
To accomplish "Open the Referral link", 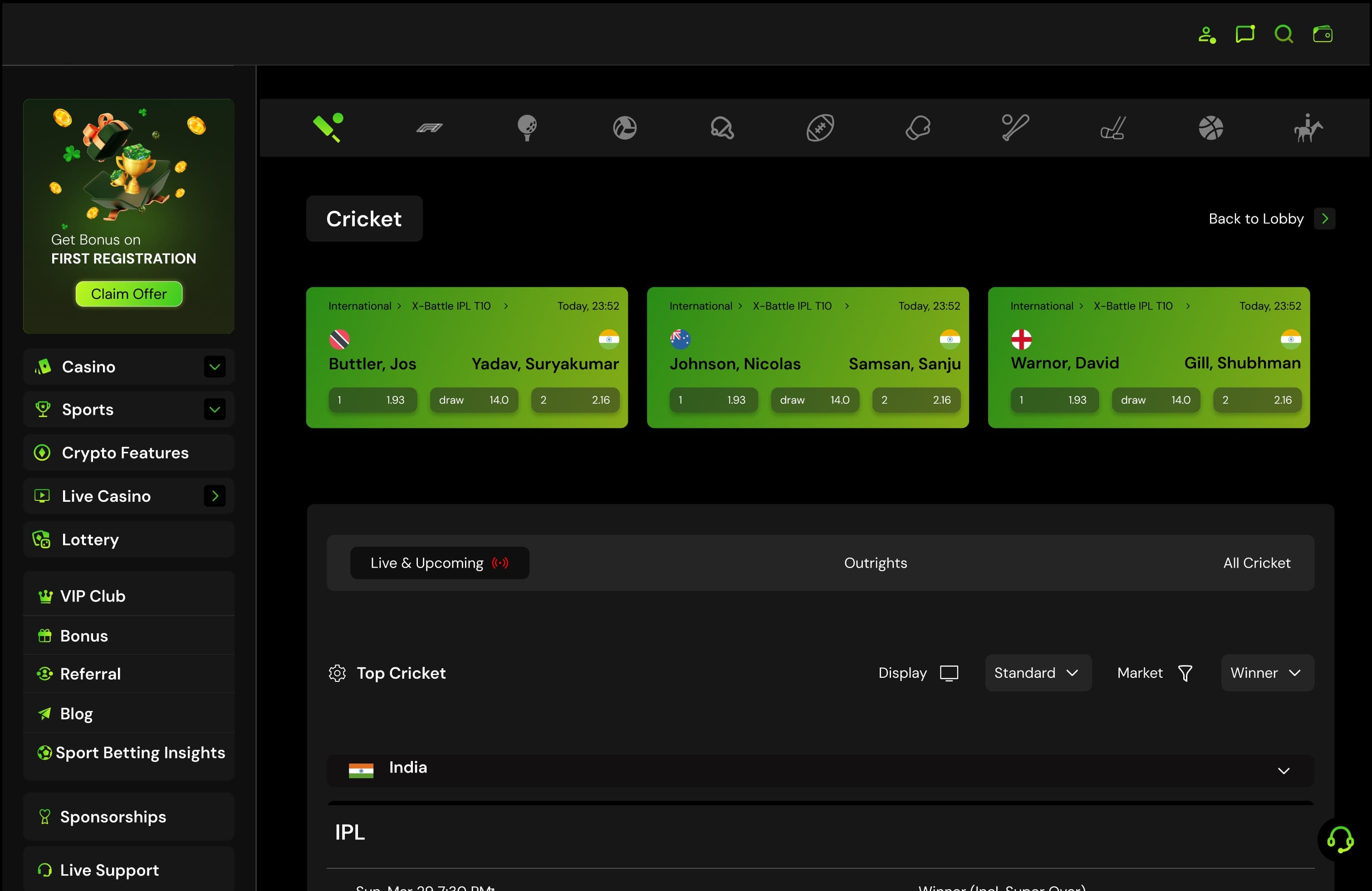I will [128, 673].
